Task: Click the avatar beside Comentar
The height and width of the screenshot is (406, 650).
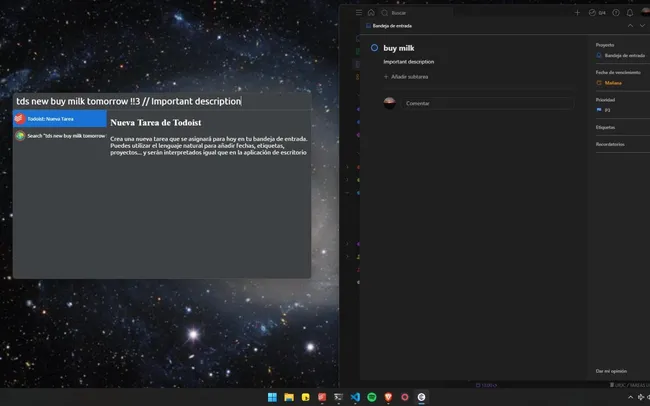Action: [389, 103]
